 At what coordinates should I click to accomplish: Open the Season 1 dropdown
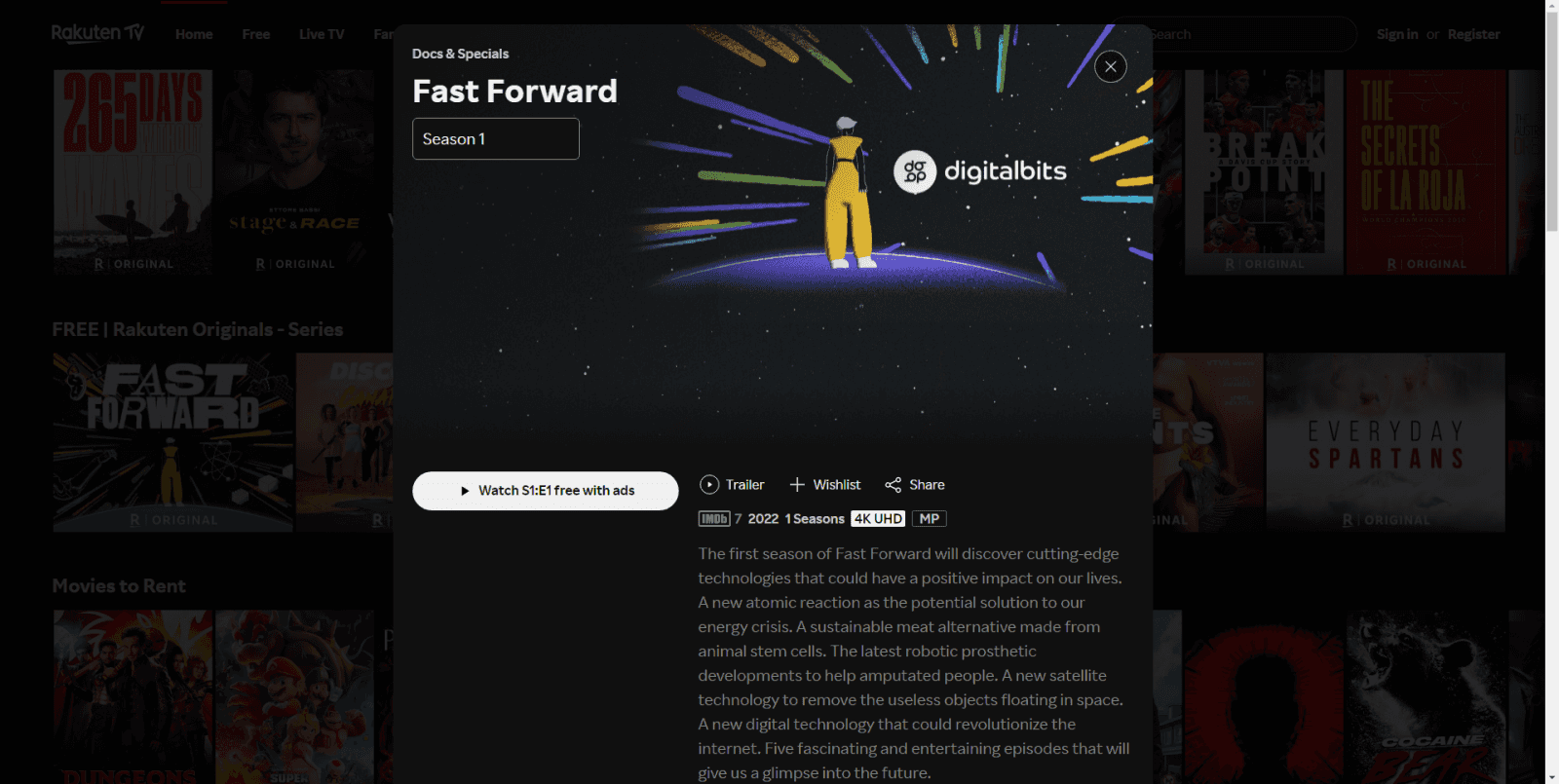pos(496,138)
